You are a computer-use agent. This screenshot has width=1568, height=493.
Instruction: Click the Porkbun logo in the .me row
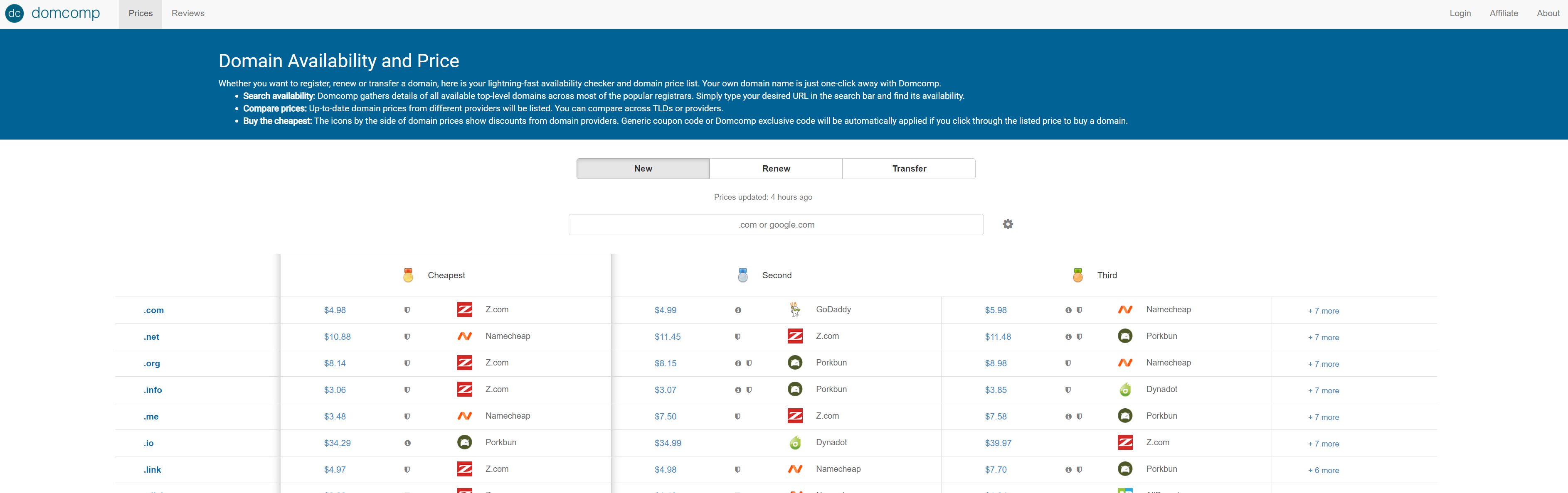click(x=1125, y=416)
